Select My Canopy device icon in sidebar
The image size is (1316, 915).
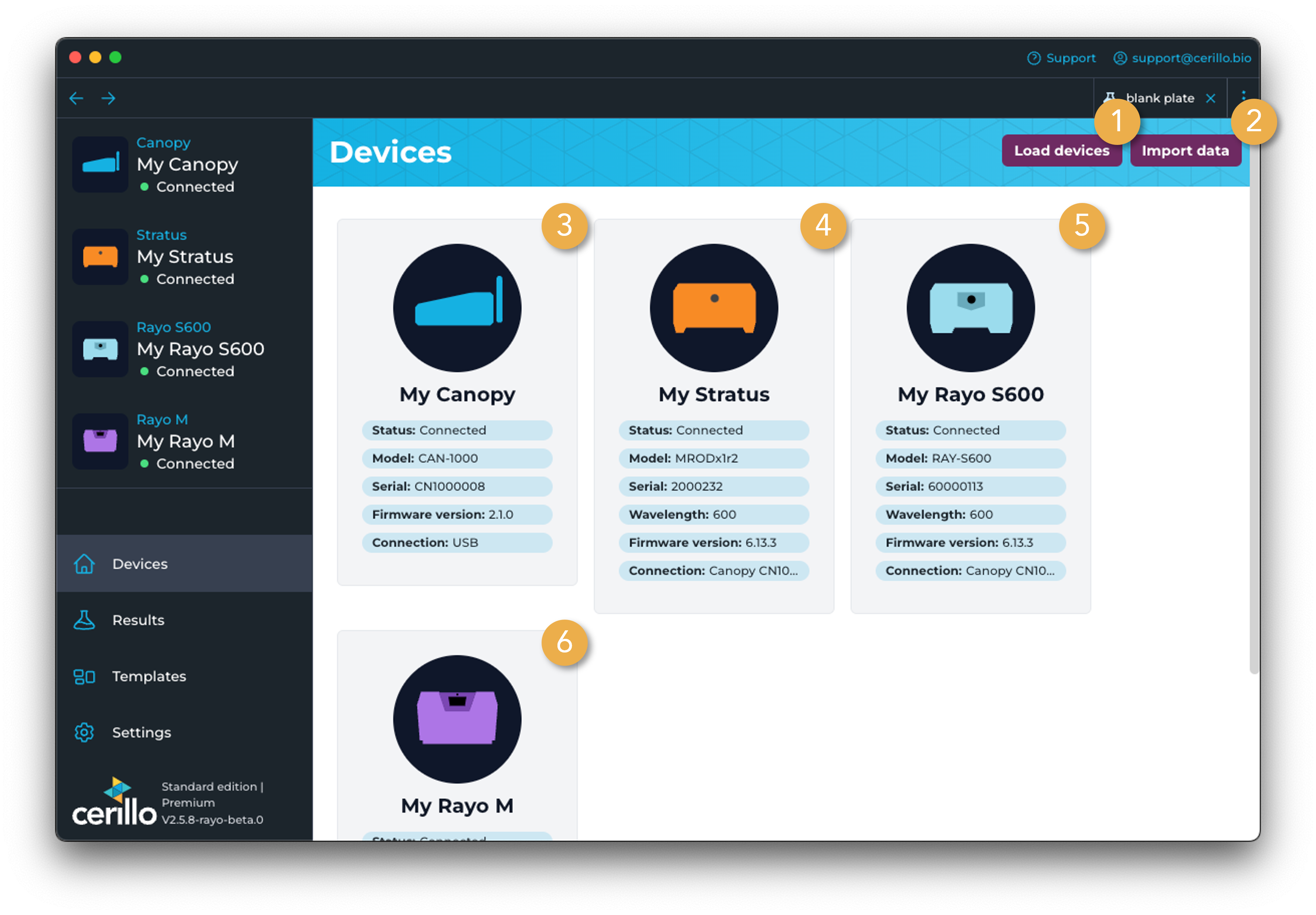pos(100,165)
